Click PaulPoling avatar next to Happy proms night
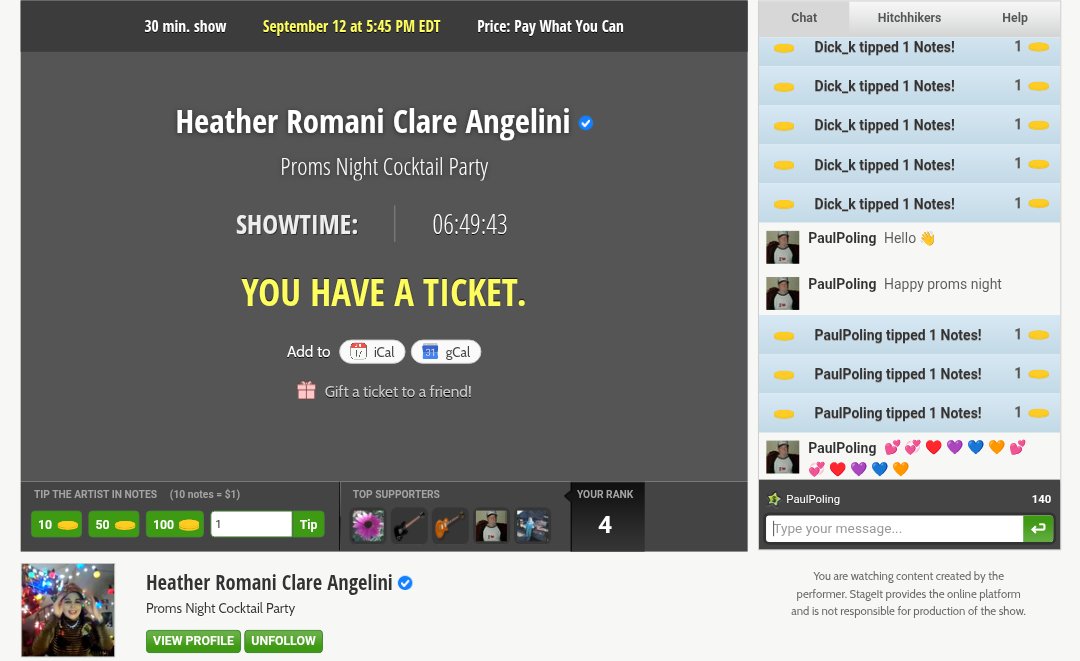The height and width of the screenshot is (661, 1080). coord(782,293)
